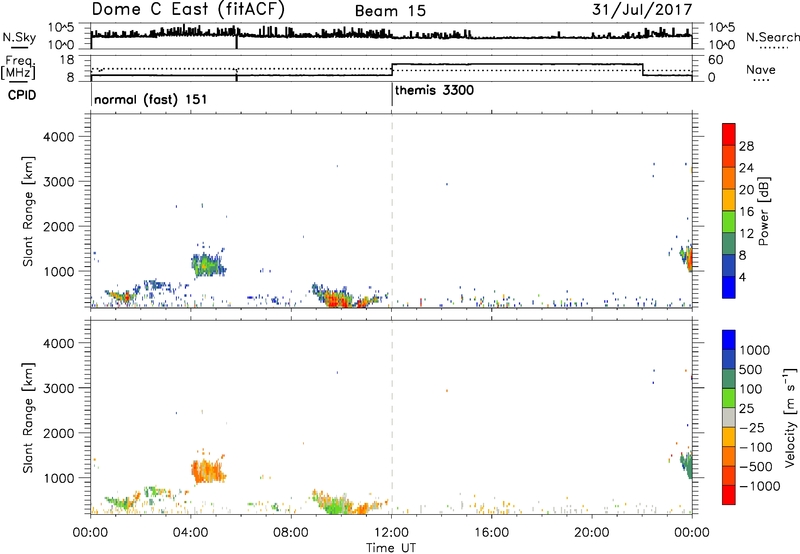The height and width of the screenshot is (554, 800).
Task: Click the red top segment of Power colorbar
Action: click(x=729, y=135)
